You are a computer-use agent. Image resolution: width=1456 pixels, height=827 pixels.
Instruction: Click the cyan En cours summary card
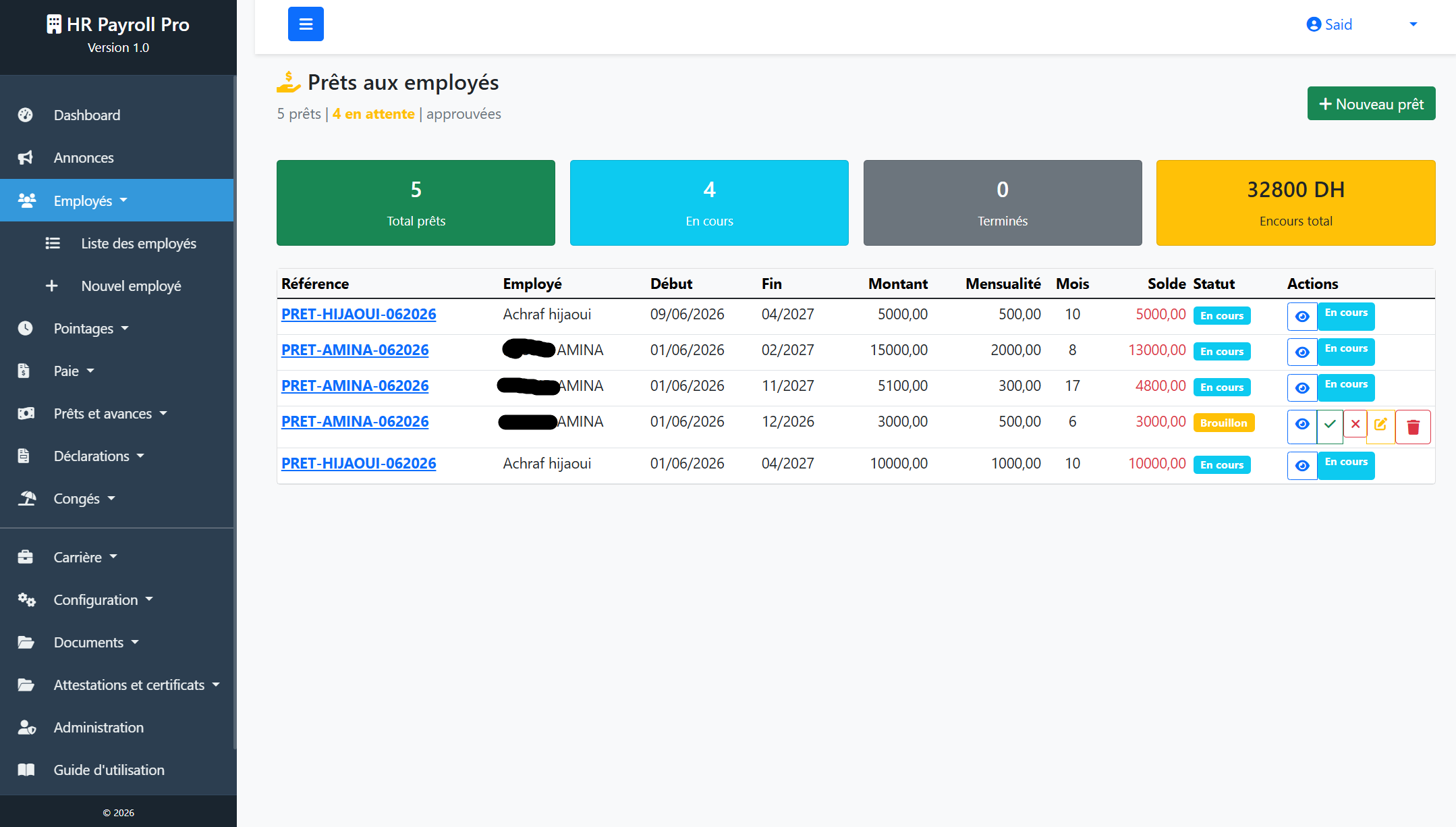[x=709, y=203]
